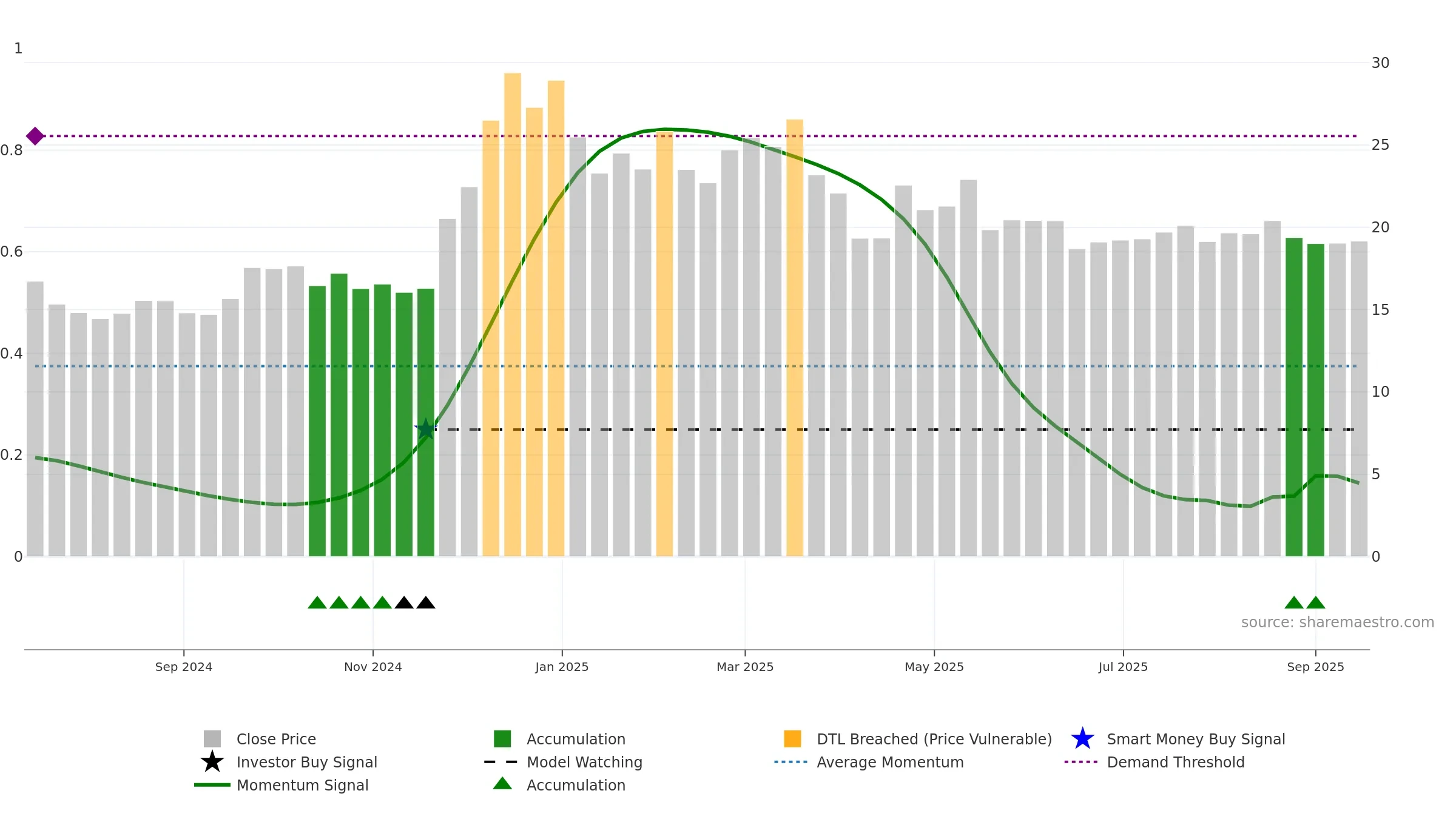
Task: Click the last black triangle marker below chart
Action: coord(426,602)
